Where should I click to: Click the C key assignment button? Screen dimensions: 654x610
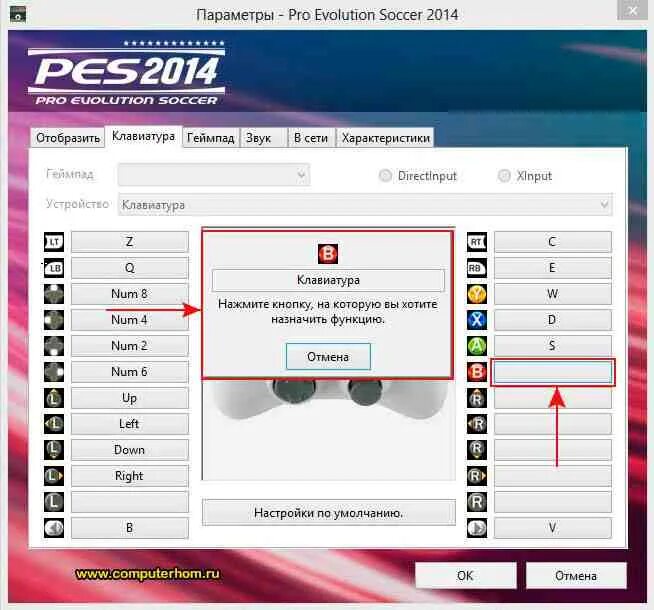(553, 242)
